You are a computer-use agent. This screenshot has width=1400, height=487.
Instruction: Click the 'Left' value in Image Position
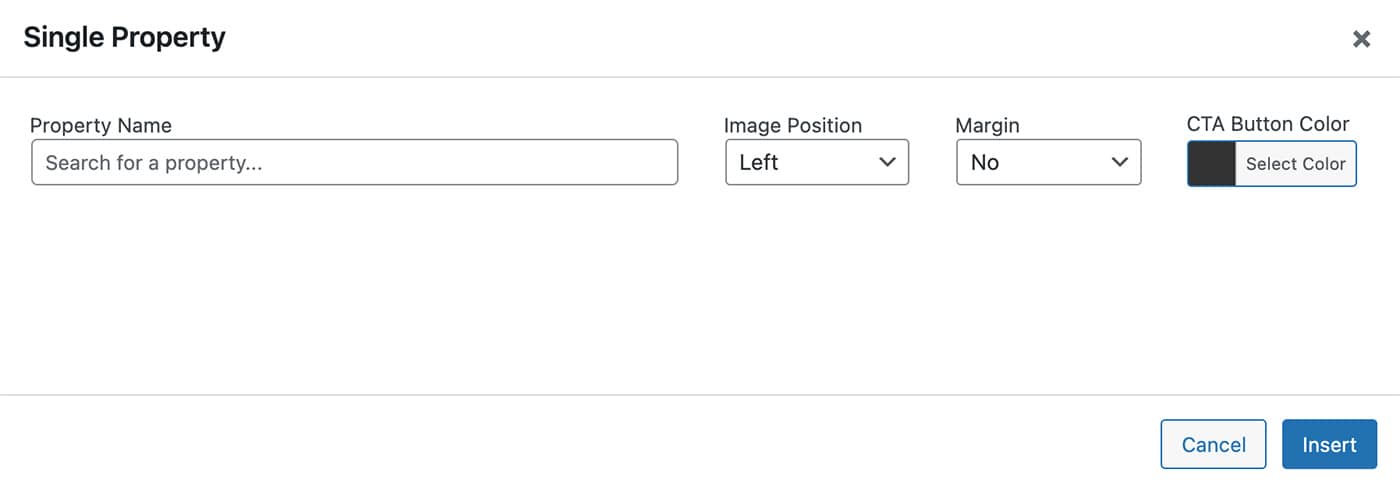(x=759, y=162)
